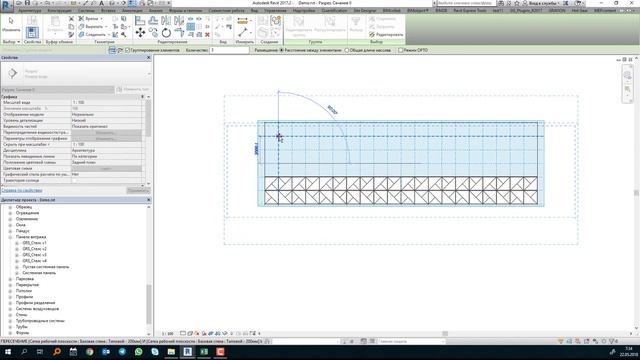Click the Rotate tool icon
Screen dimensions: 640x360
(166, 32)
